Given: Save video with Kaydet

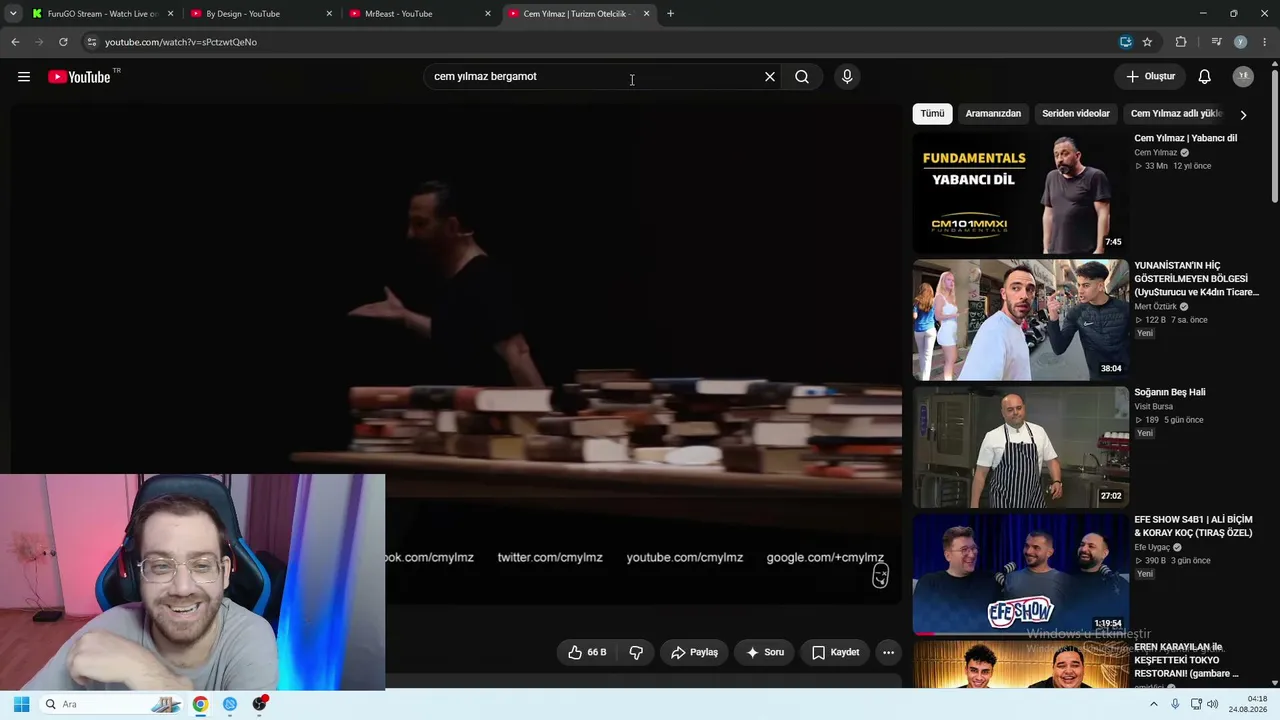Looking at the screenshot, I should point(835,652).
